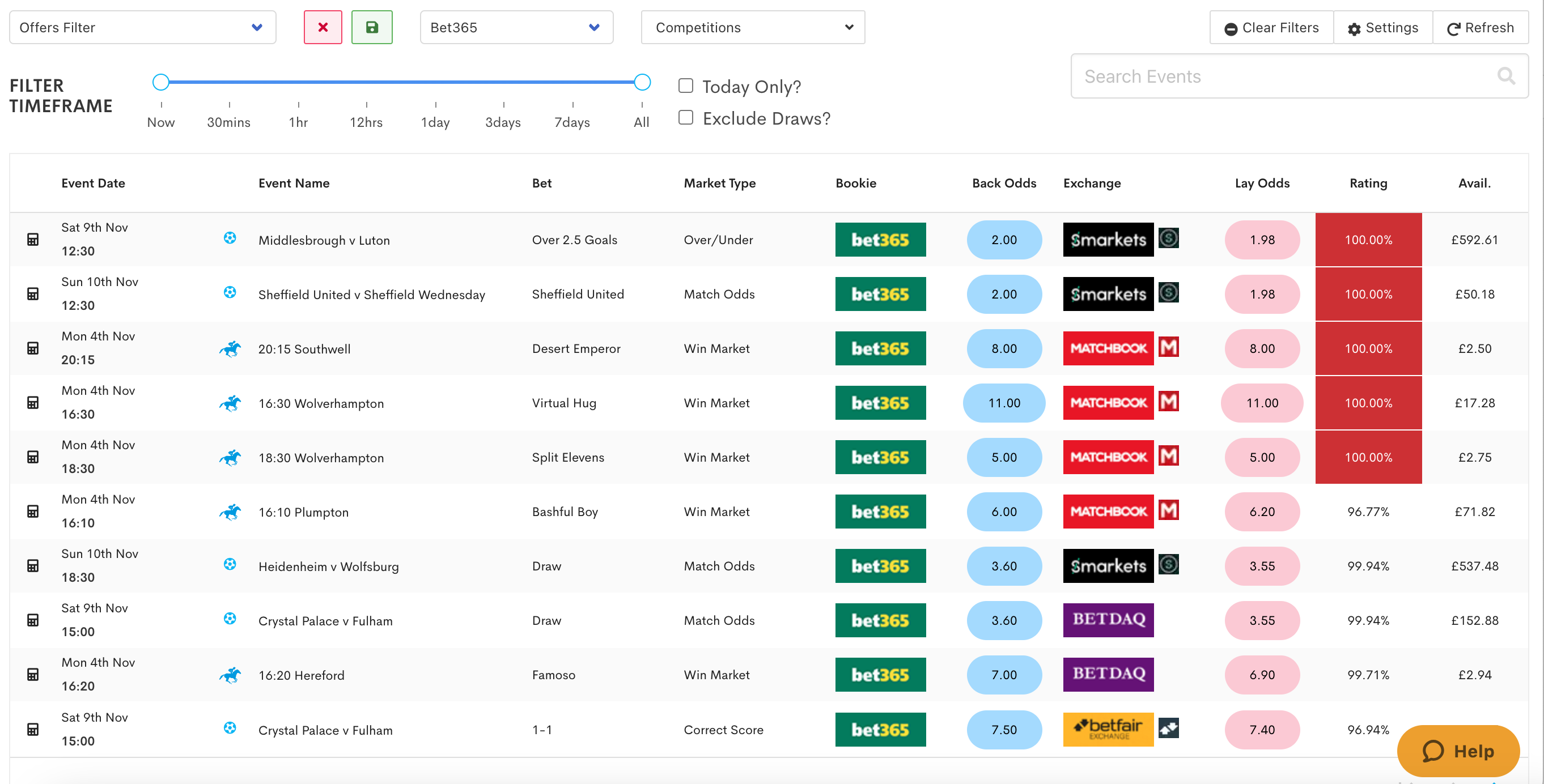Click the BETDAQ exchange icon for Famoso

pyautogui.click(x=1110, y=675)
